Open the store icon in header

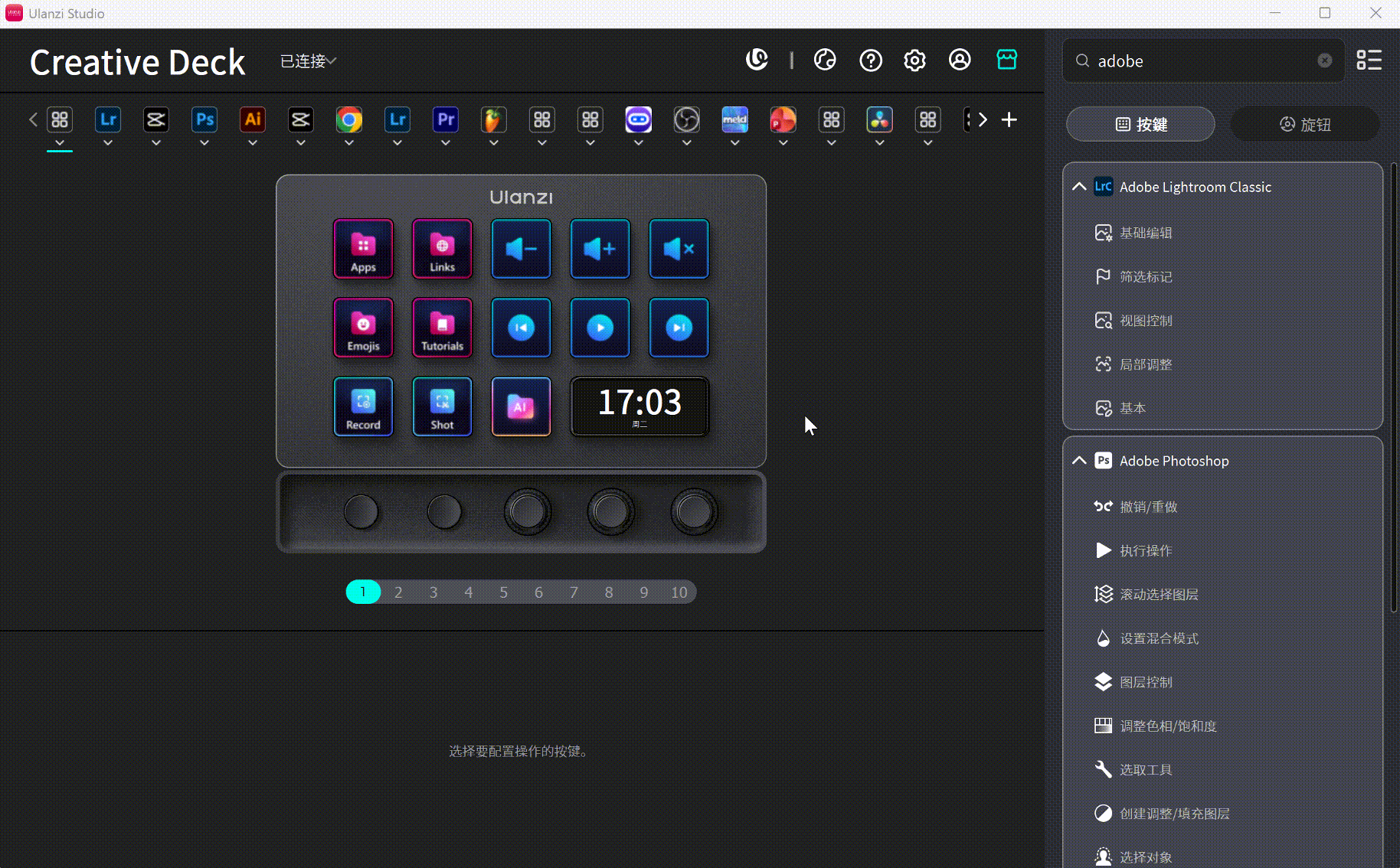[x=1006, y=60]
